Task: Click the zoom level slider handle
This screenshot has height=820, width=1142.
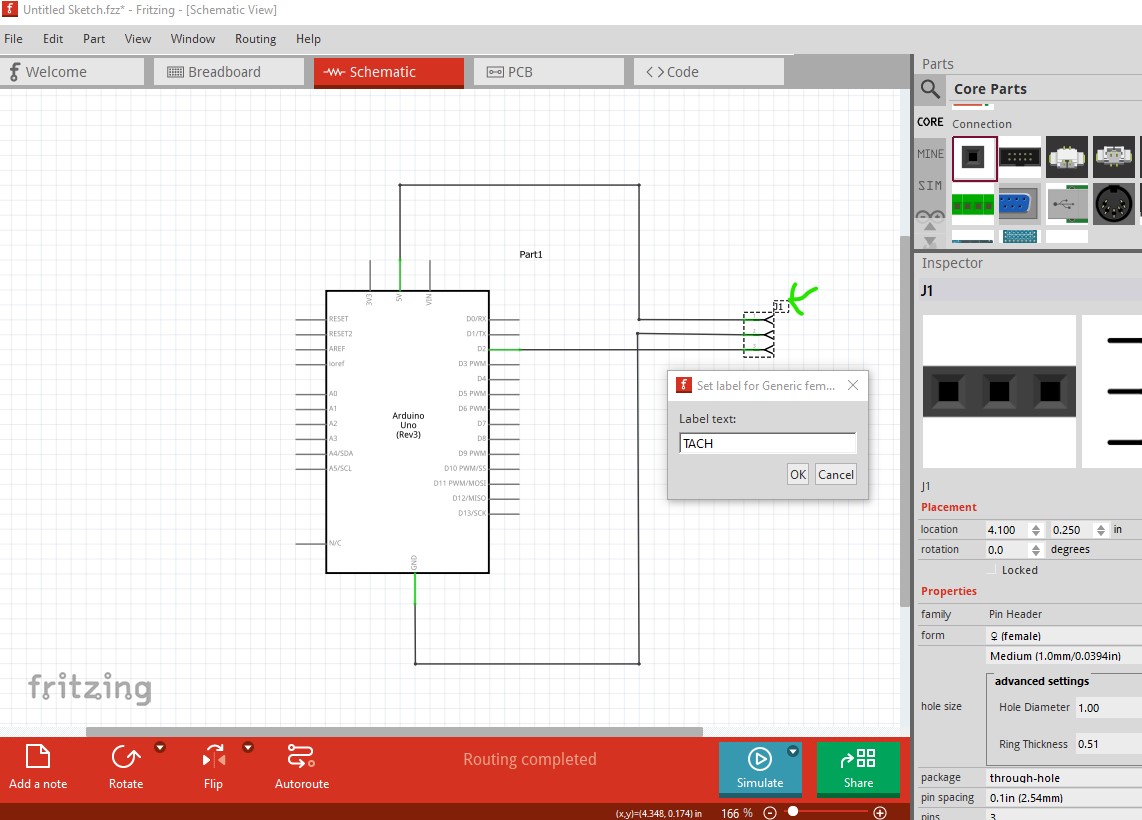Action: pyautogui.click(x=793, y=811)
